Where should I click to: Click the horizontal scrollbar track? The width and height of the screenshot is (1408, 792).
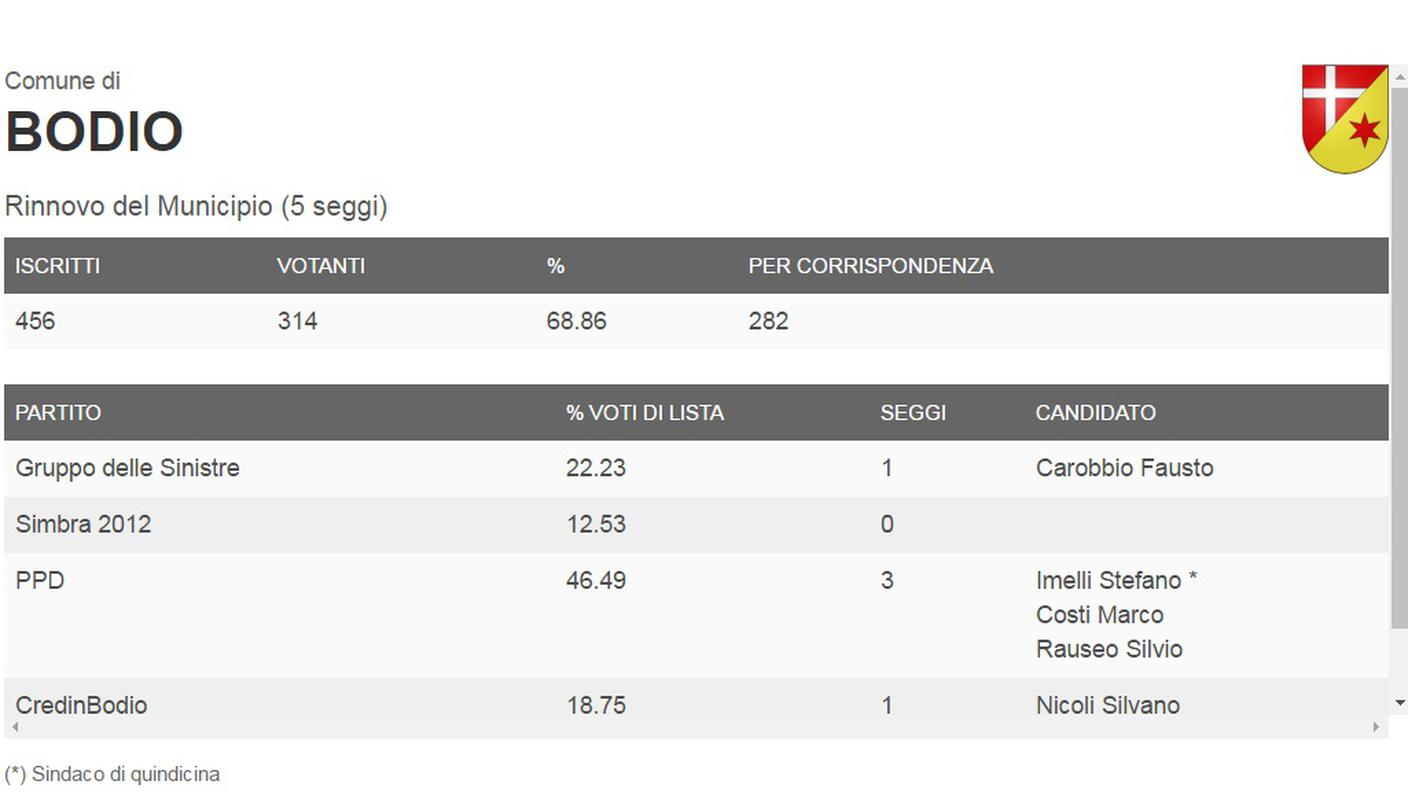click(x=696, y=727)
